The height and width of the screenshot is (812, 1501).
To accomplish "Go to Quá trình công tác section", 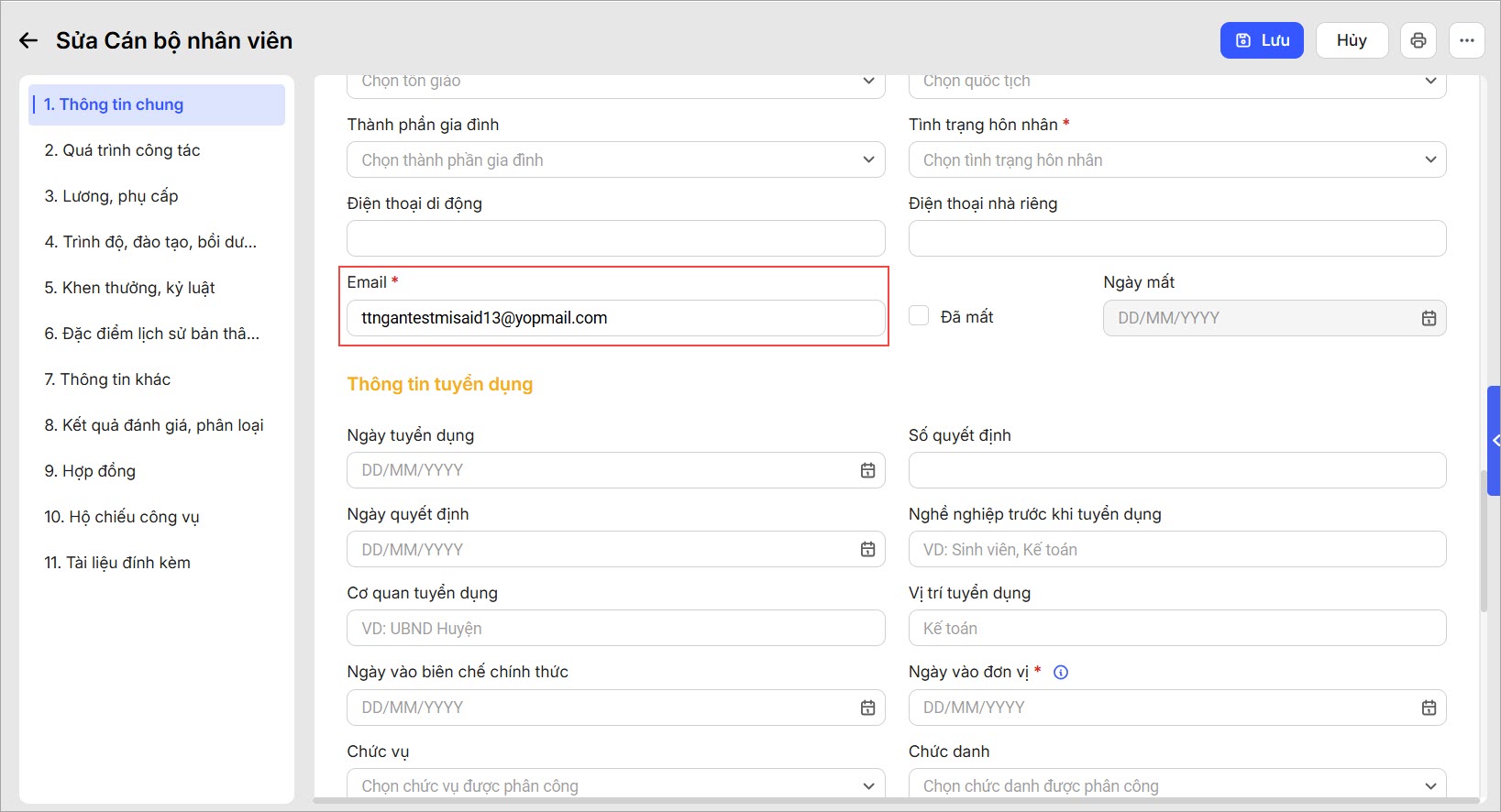I will click(122, 150).
